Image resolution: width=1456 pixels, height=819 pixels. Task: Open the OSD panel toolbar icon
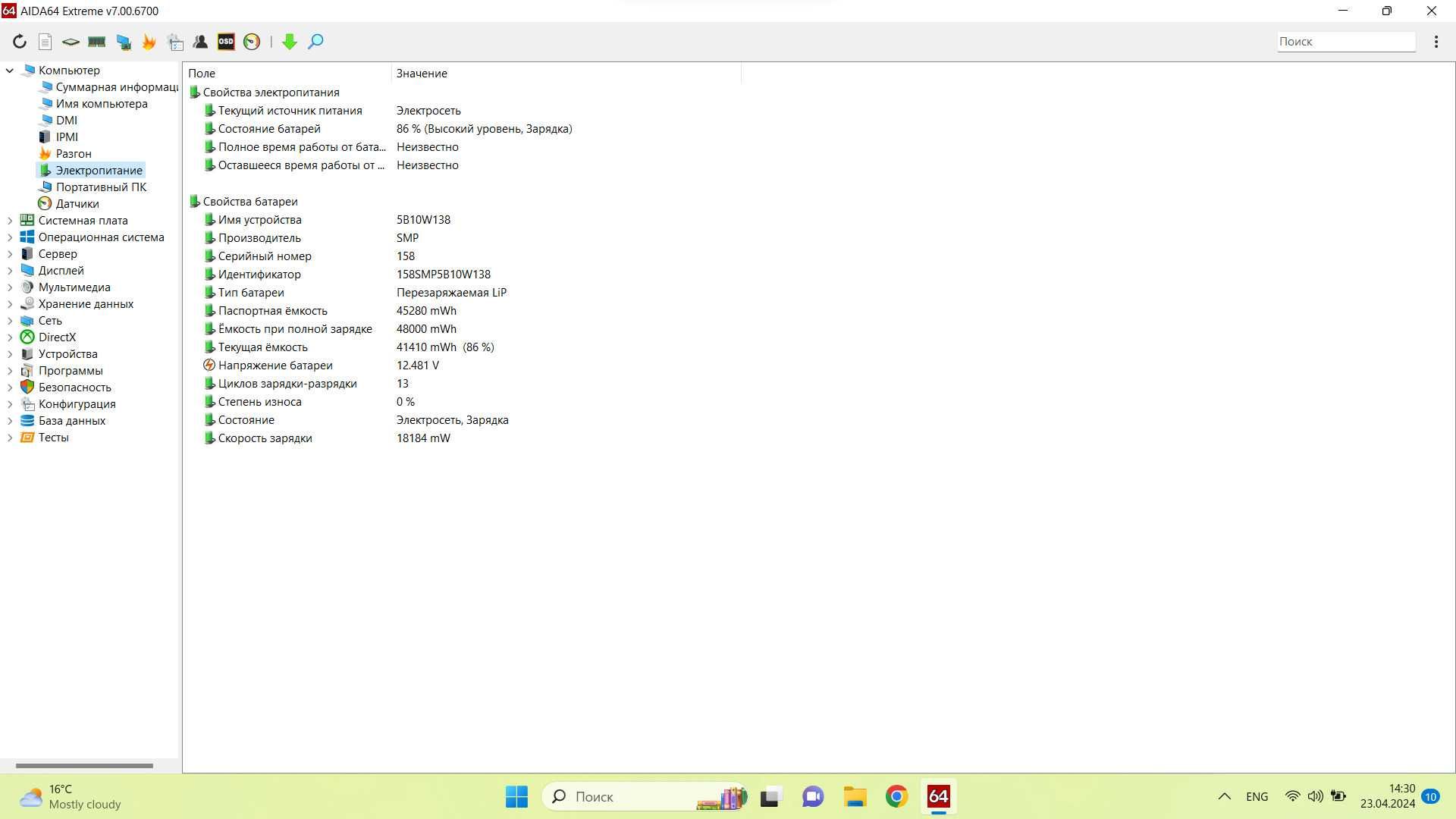226,42
